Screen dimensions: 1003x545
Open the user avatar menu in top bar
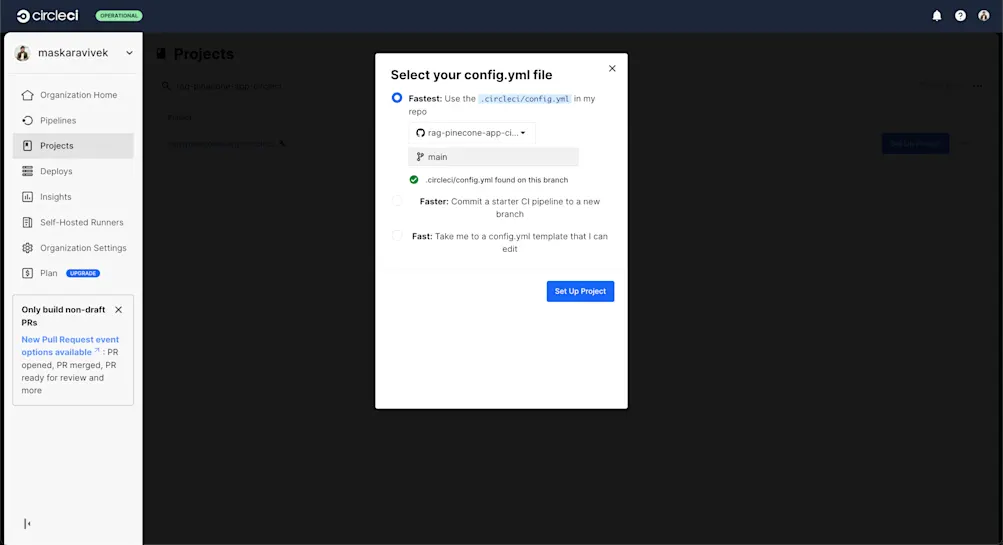click(983, 15)
